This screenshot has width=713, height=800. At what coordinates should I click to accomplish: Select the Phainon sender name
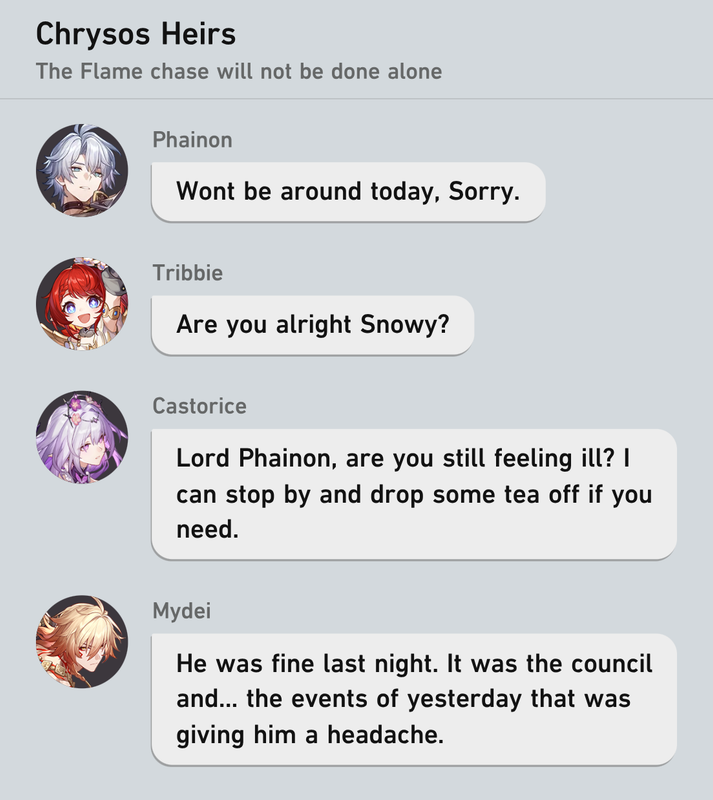click(x=192, y=140)
